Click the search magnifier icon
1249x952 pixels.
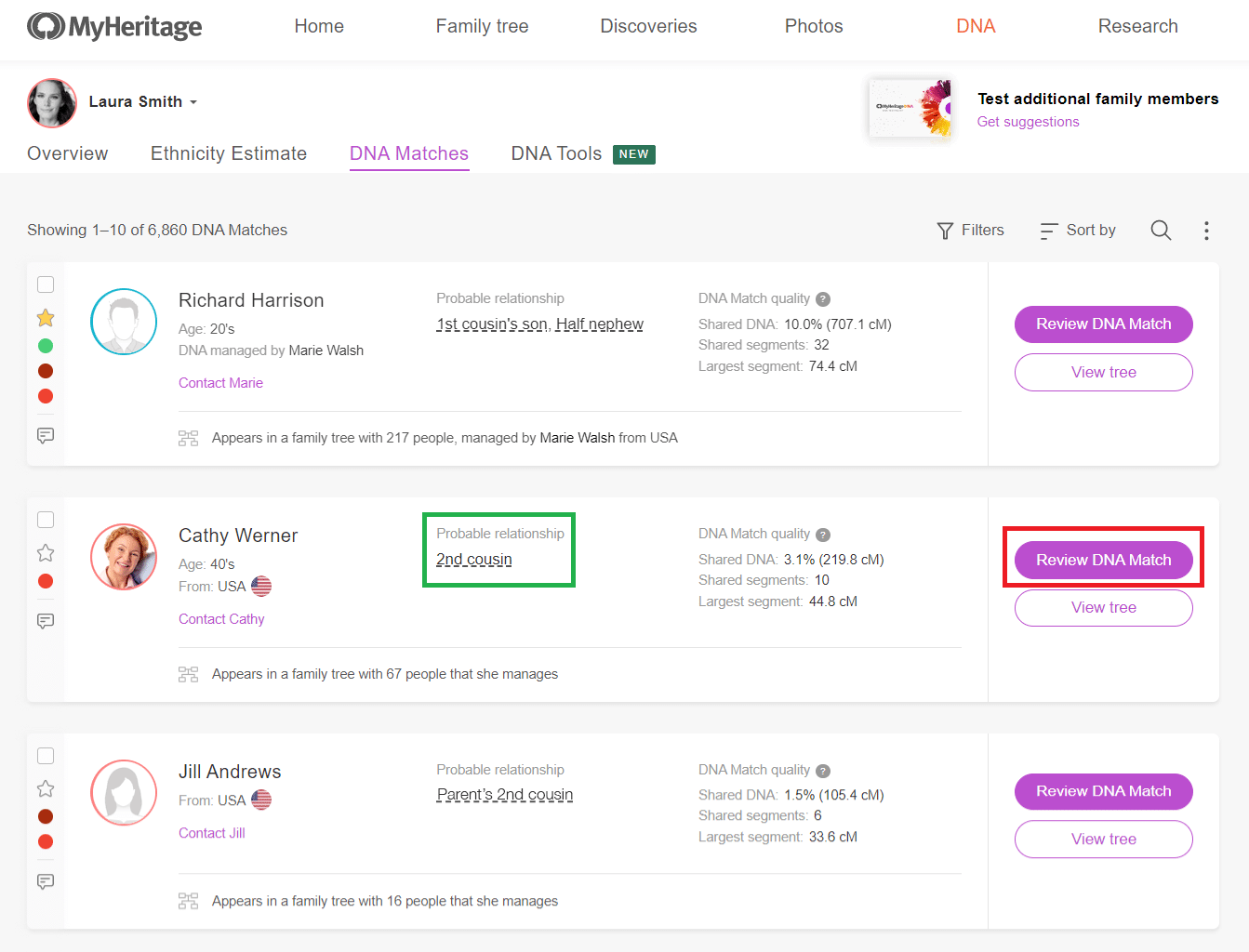coord(1161,231)
